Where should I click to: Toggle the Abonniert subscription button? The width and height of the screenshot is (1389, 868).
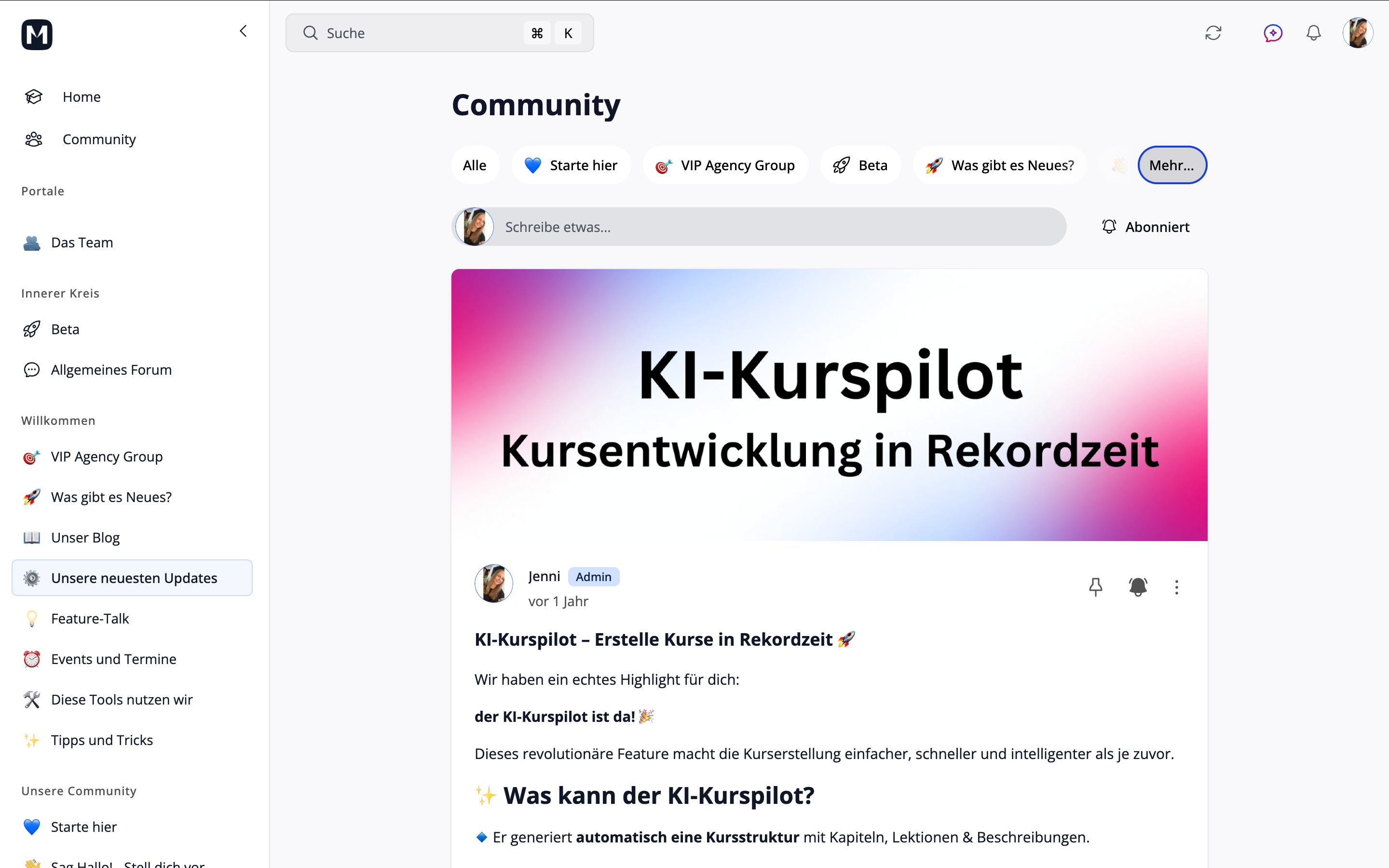coord(1145,227)
